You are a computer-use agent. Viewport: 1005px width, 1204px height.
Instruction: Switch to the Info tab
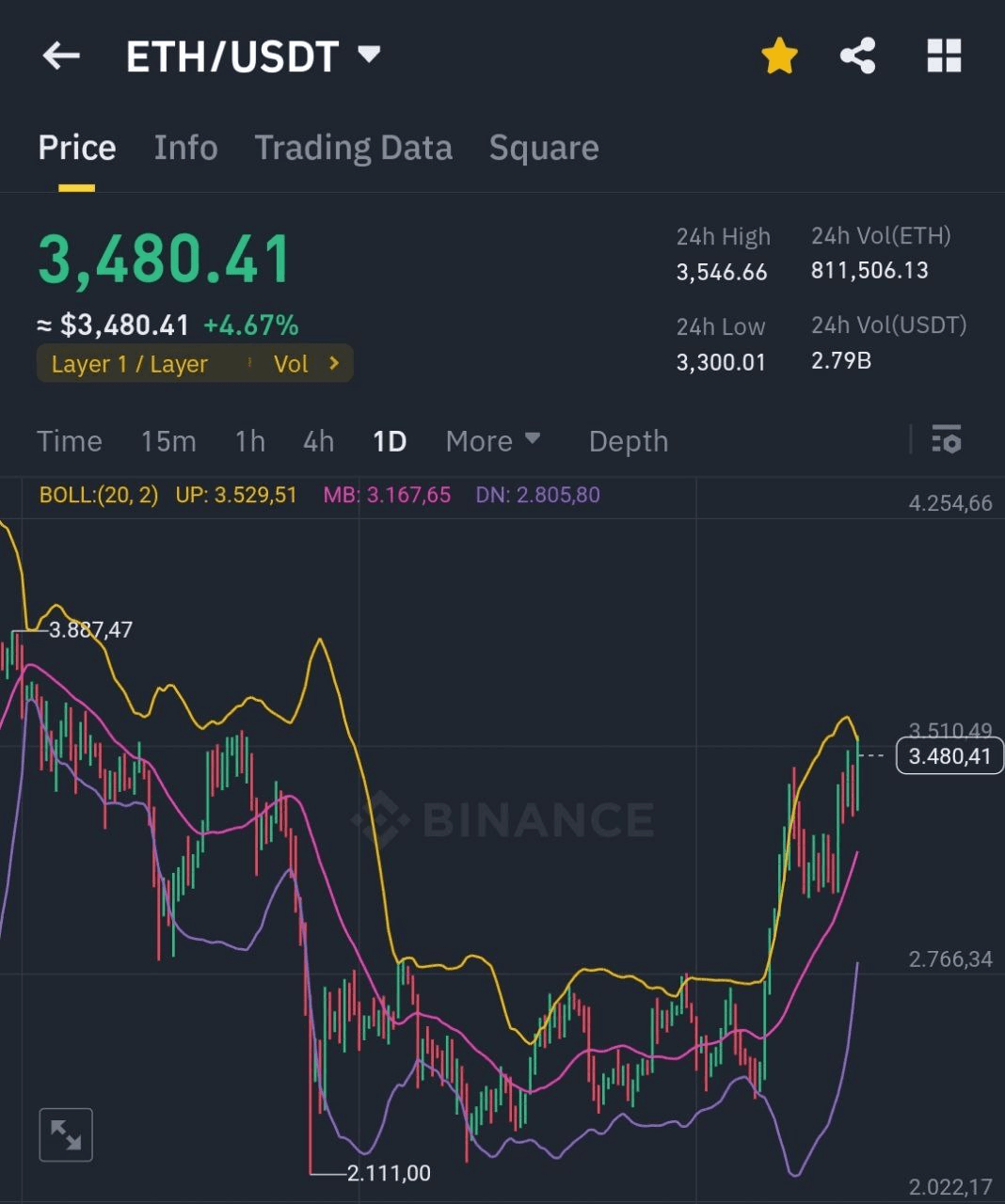coord(185,148)
